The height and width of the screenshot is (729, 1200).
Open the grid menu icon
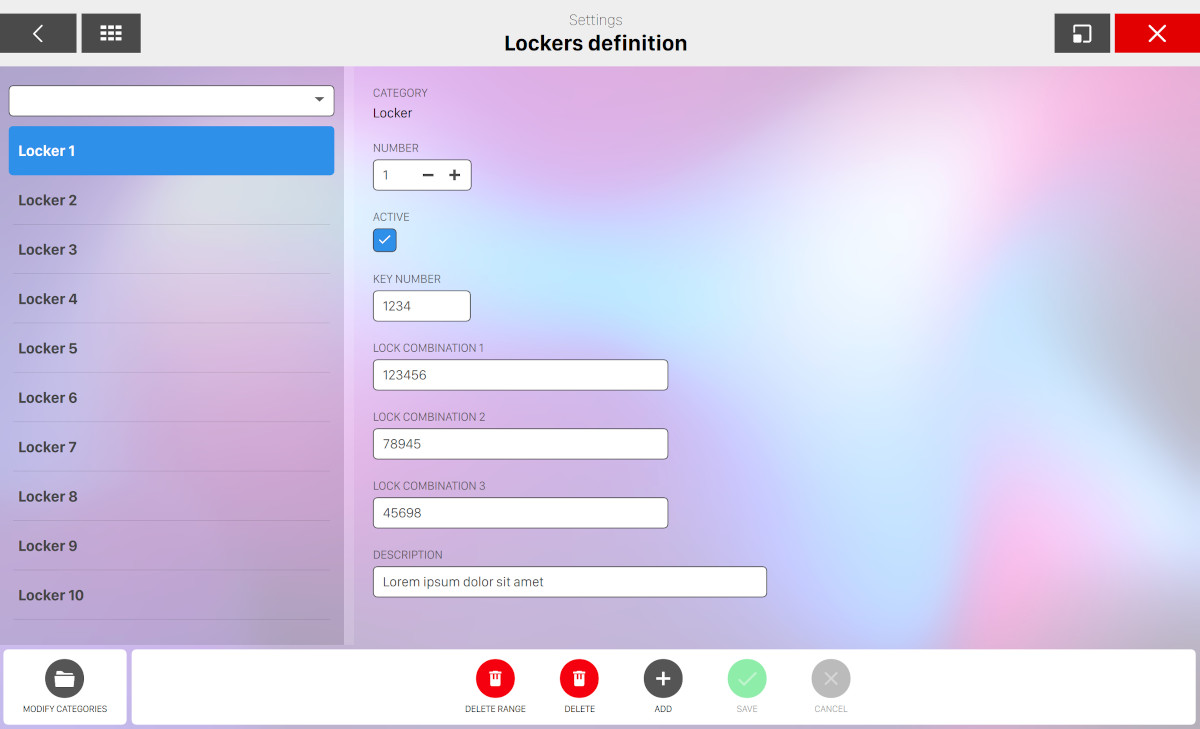pyautogui.click(x=111, y=33)
